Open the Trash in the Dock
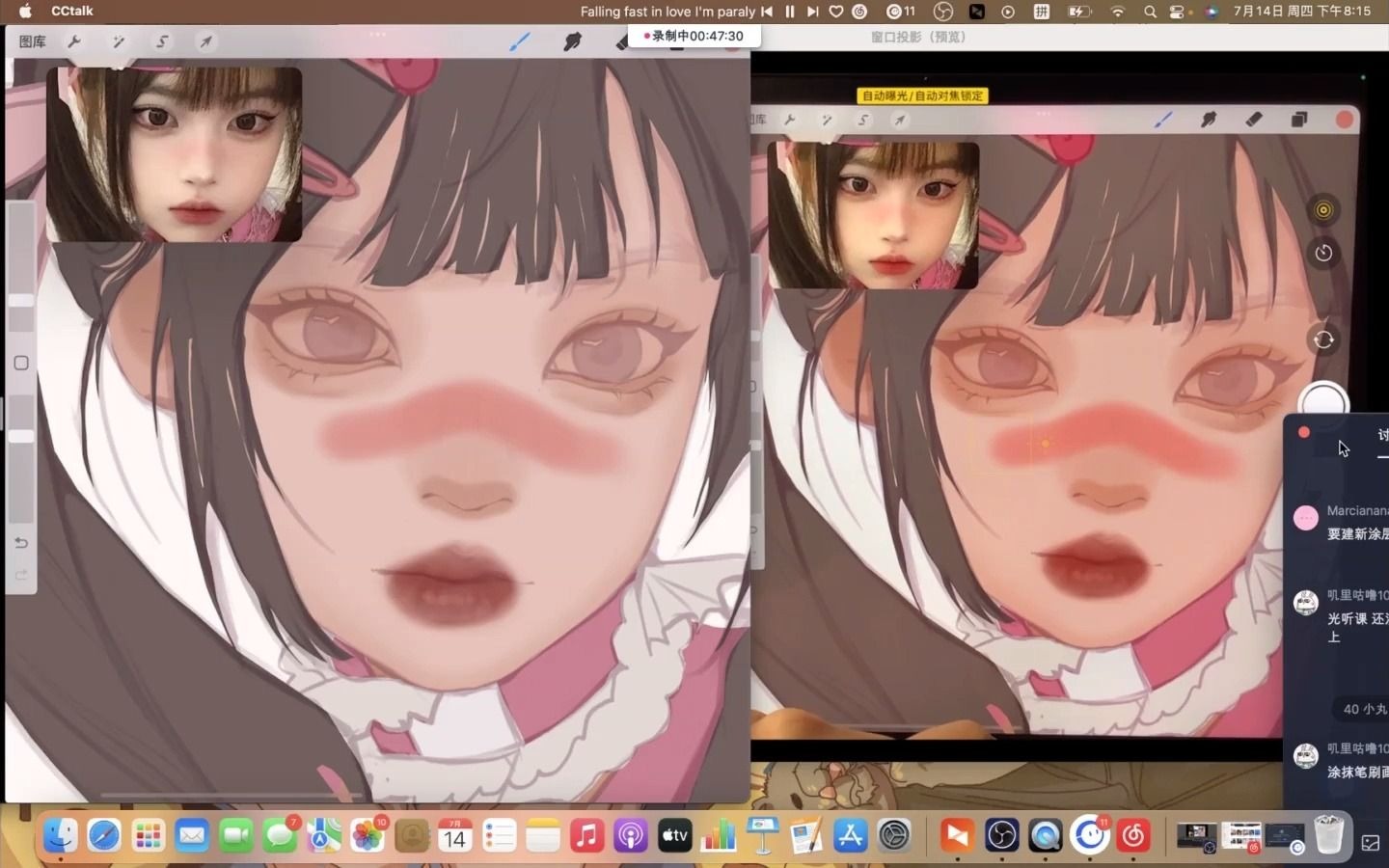This screenshot has width=1389, height=868. (x=1328, y=835)
